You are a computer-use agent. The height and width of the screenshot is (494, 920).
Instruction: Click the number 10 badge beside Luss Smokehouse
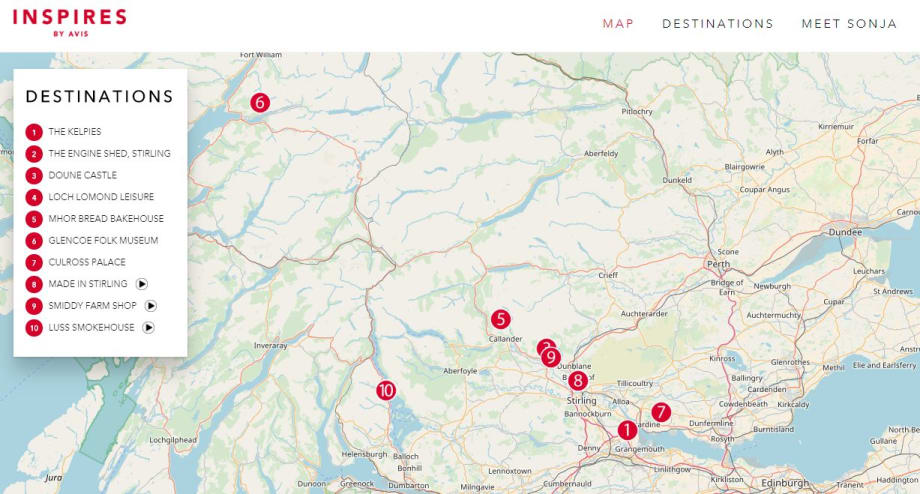coord(34,327)
